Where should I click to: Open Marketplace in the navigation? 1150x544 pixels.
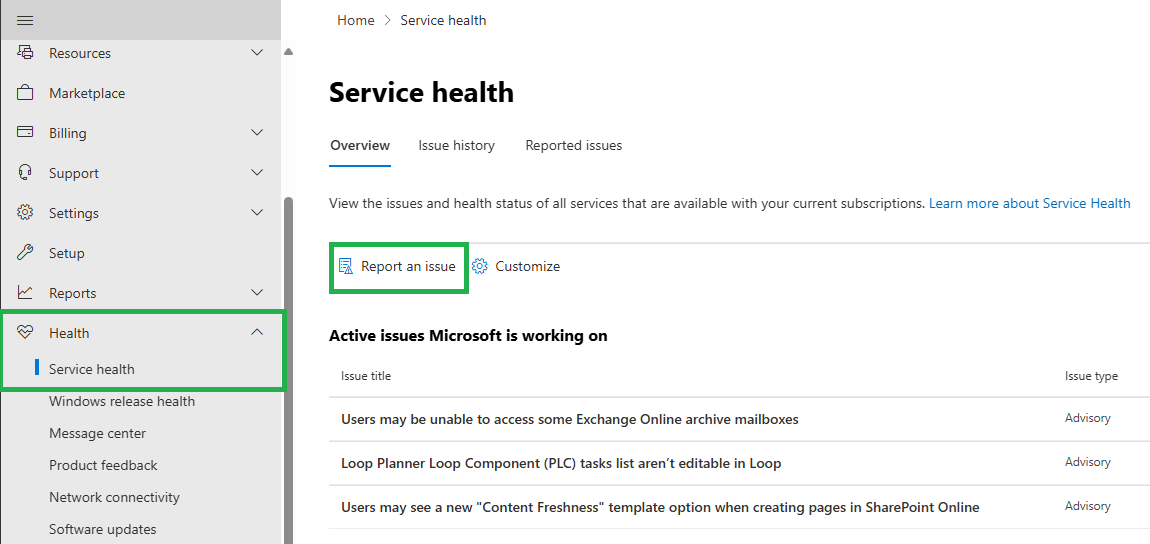click(x=87, y=93)
